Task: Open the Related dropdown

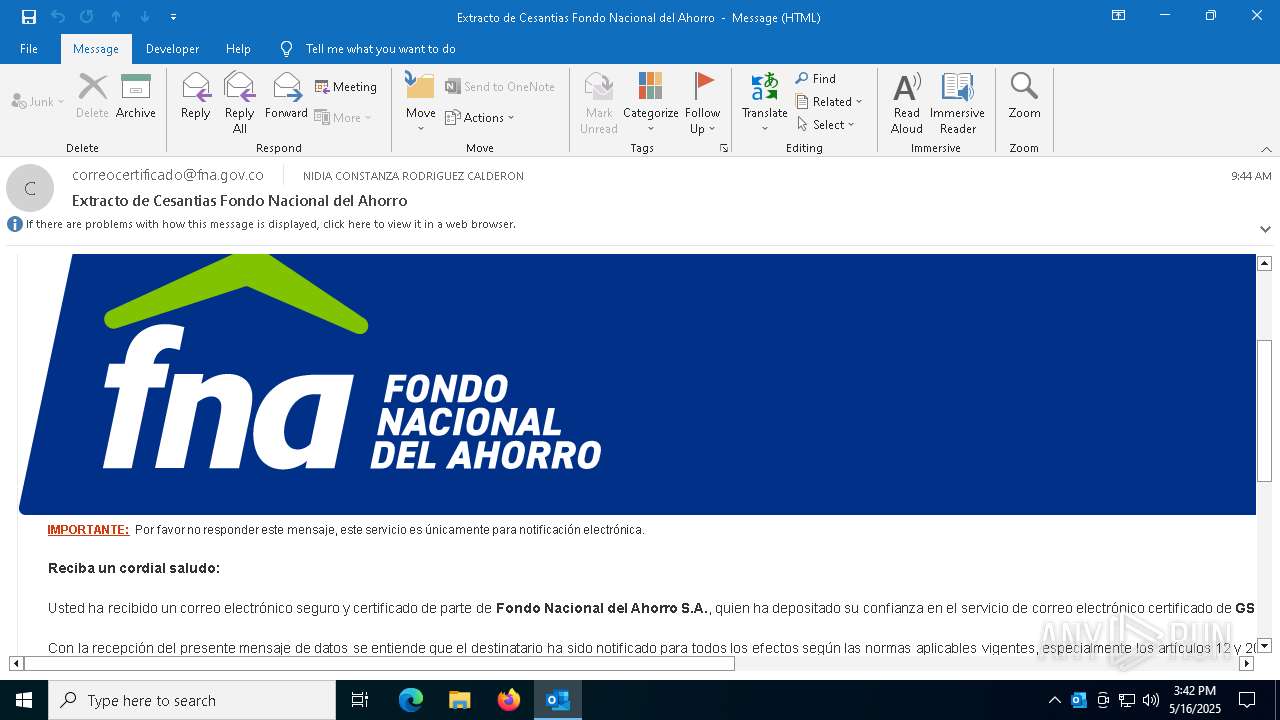Action: 829,102
